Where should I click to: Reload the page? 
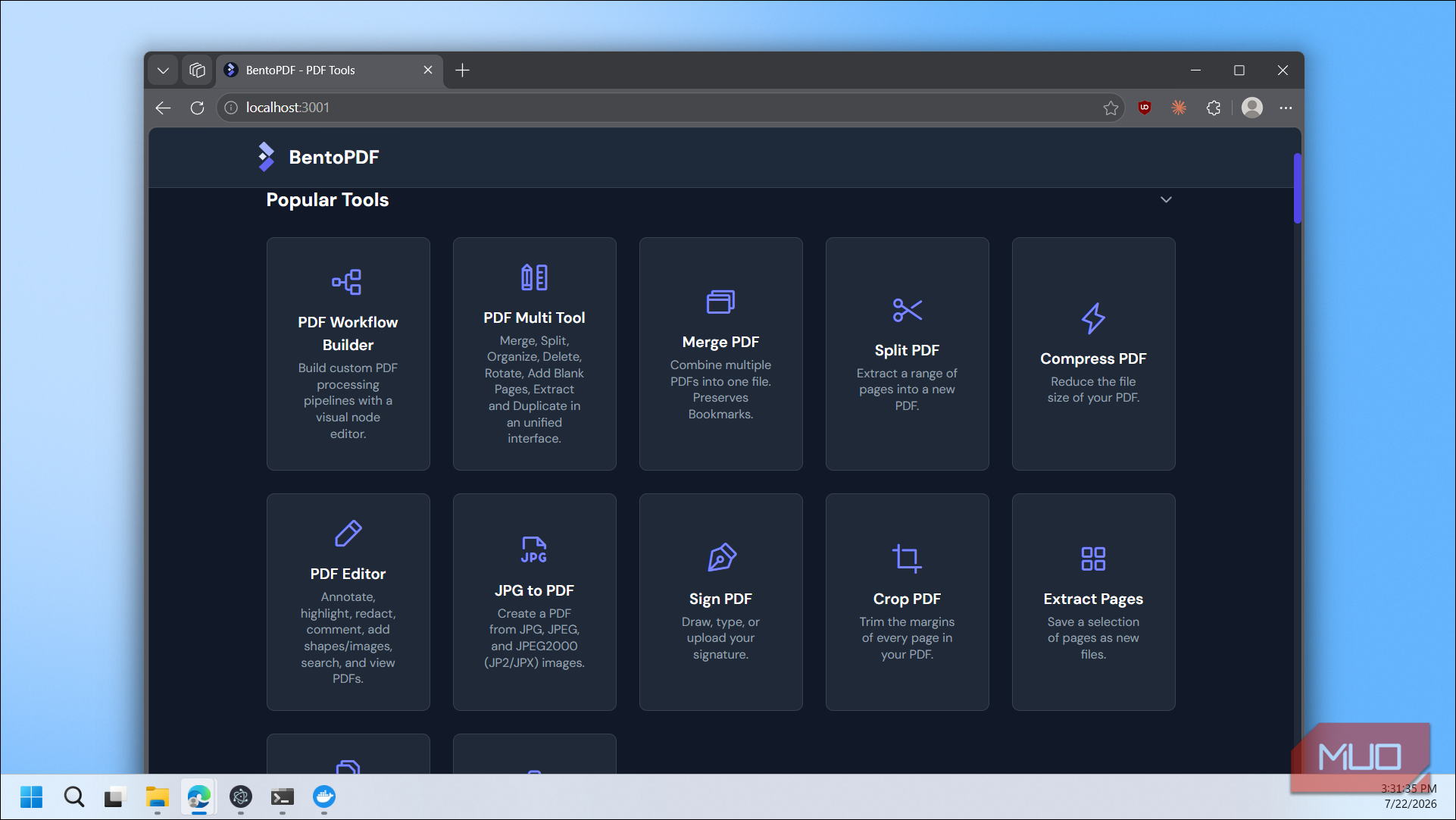197,108
